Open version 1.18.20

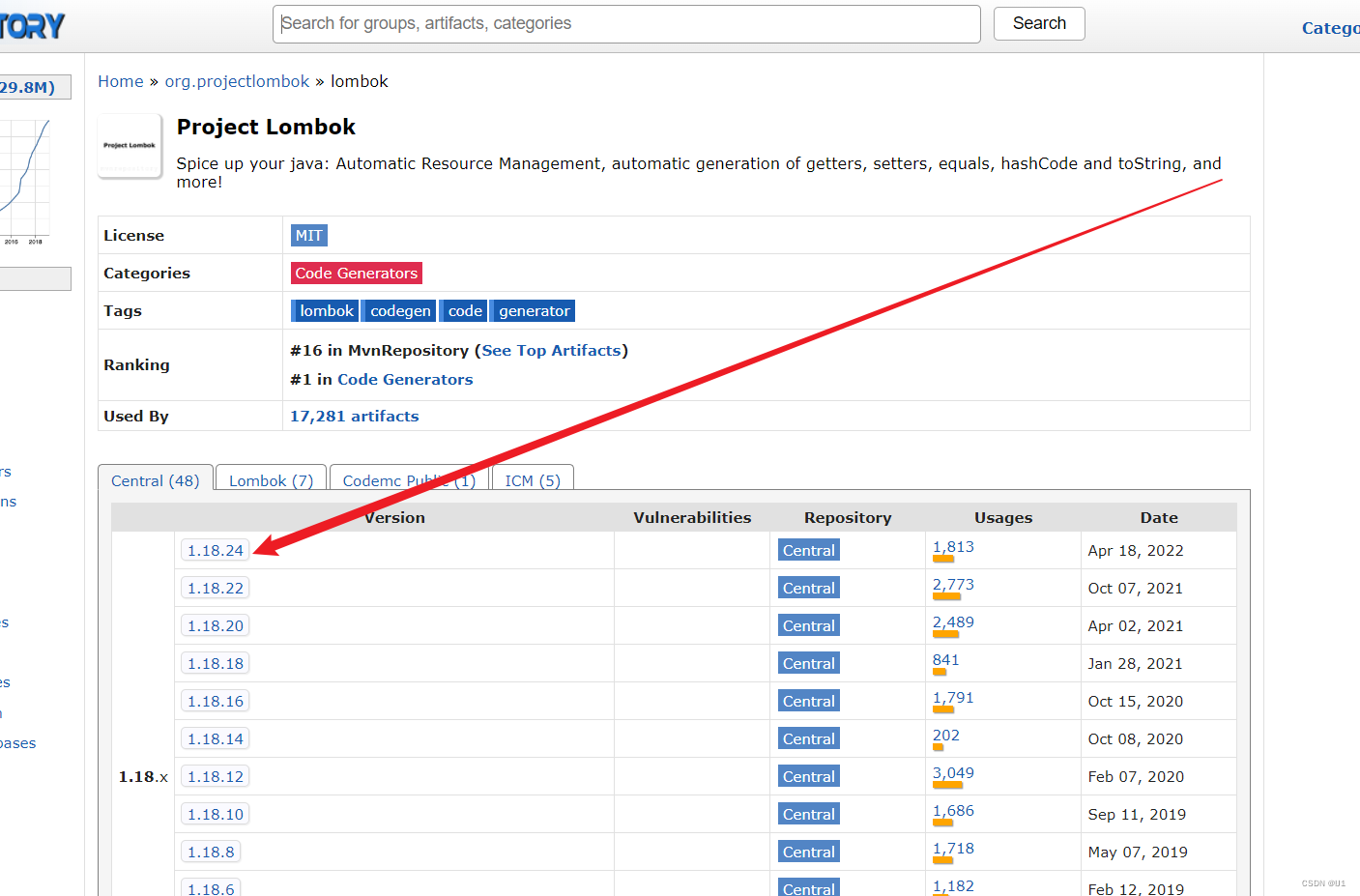[216, 625]
